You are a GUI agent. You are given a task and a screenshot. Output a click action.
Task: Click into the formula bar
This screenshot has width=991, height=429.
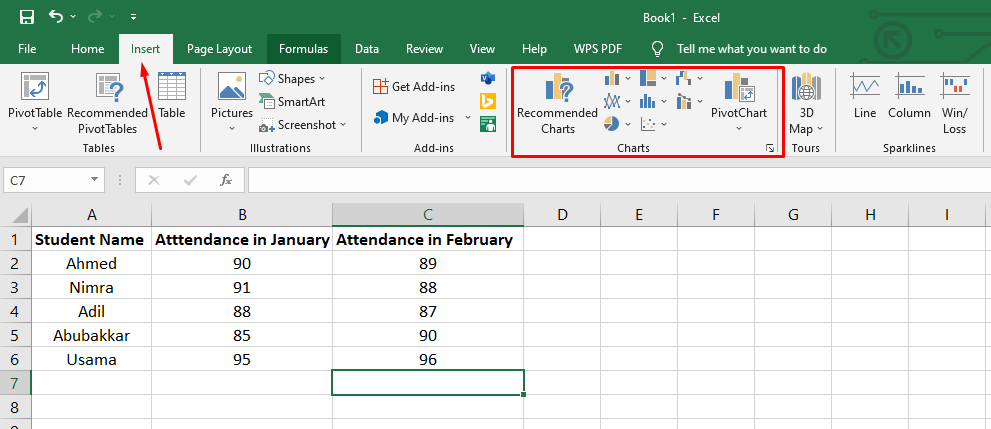click(x=618, y=180)
